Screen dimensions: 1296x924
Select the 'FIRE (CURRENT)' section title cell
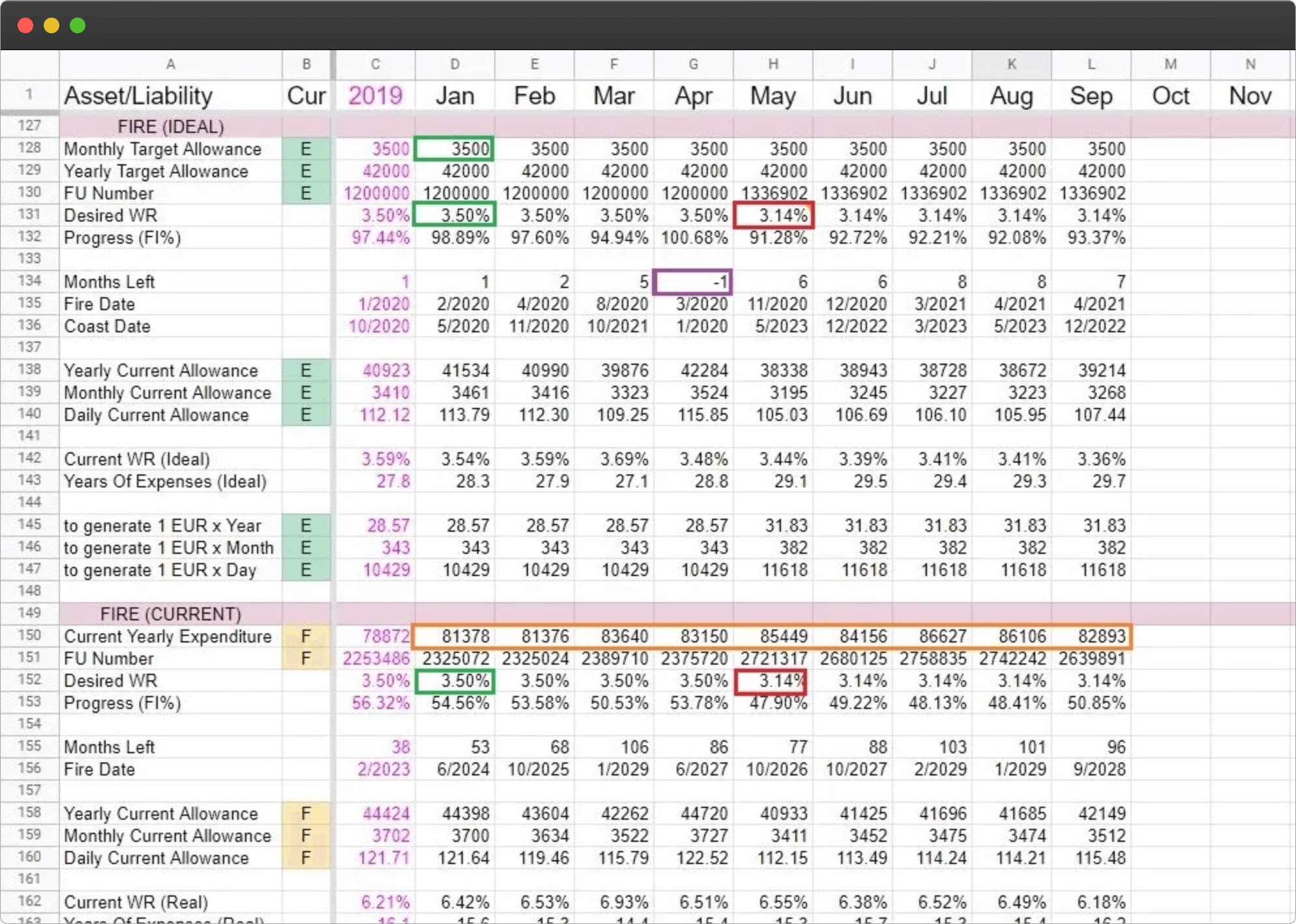[171, 614]
